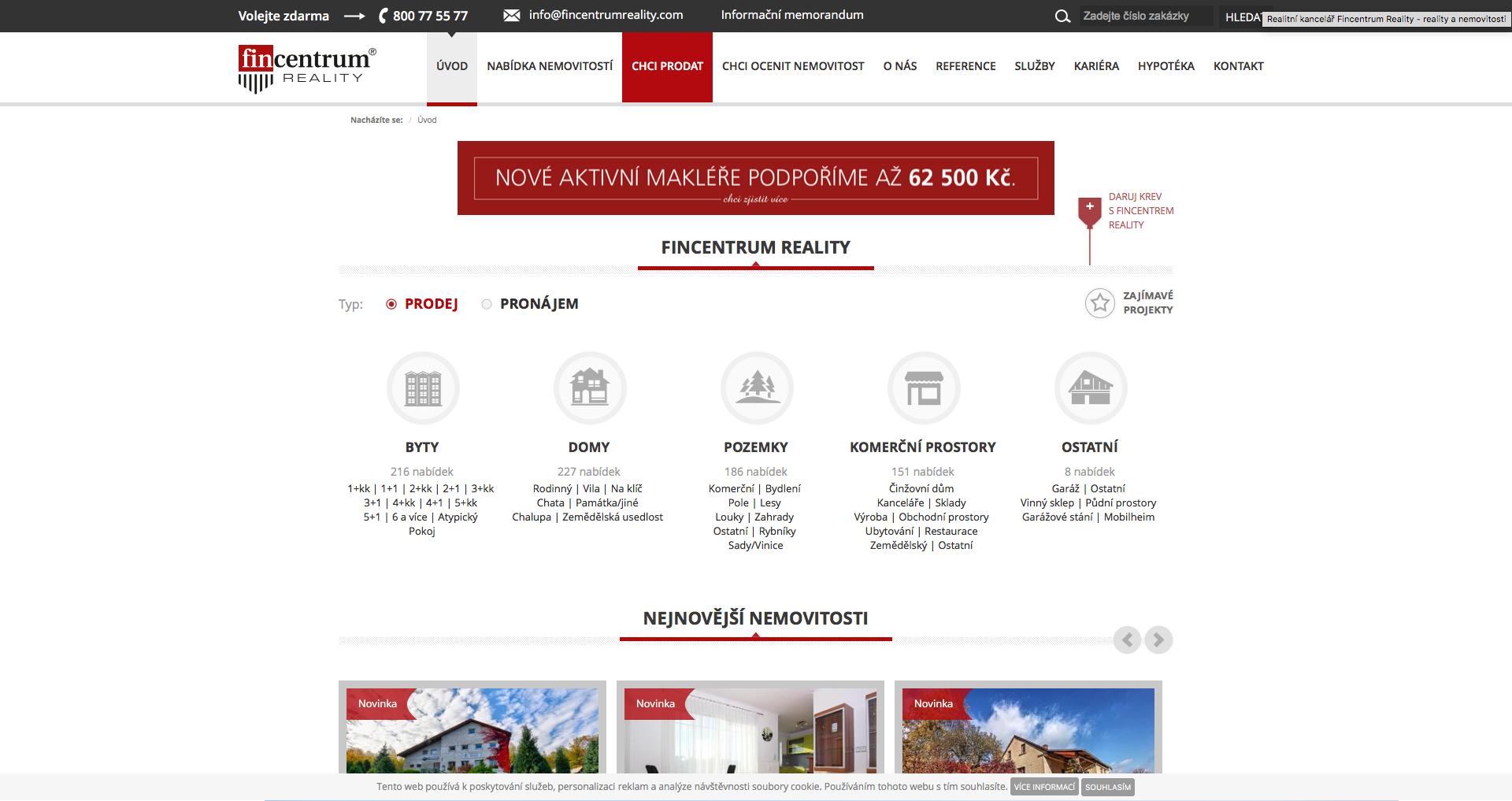Open the Kariéra menu item
This screenshot has height=801, width=1512.
pyautogui.click(x=1096, y=66)
